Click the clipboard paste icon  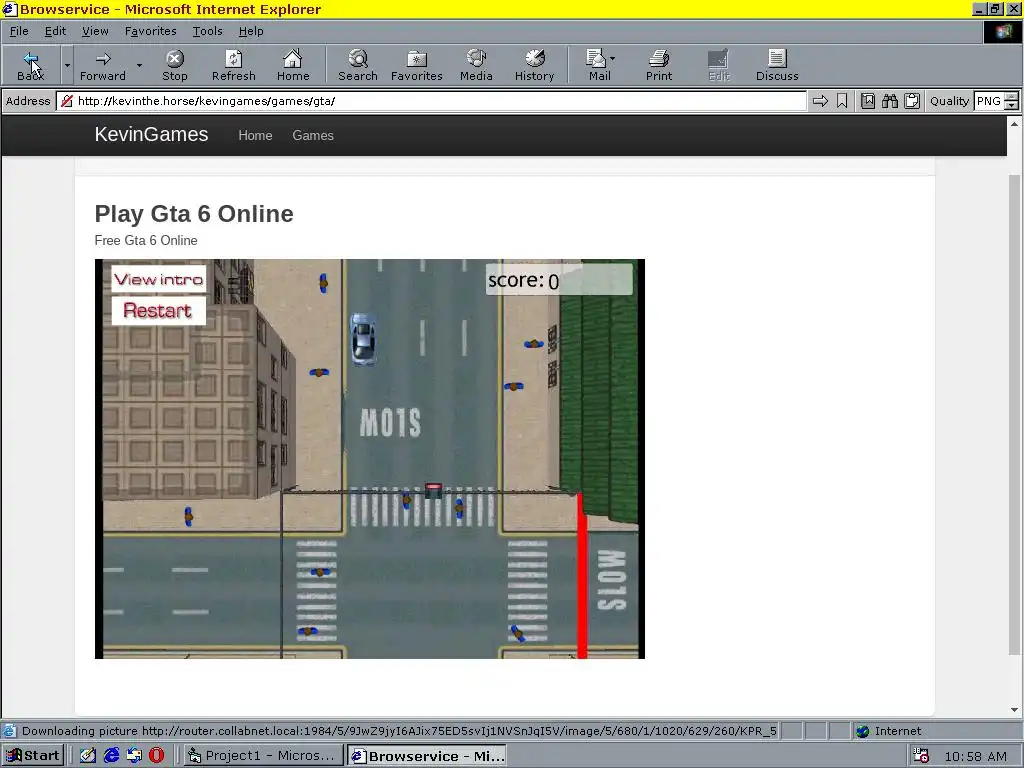click(x=912, y=101)
